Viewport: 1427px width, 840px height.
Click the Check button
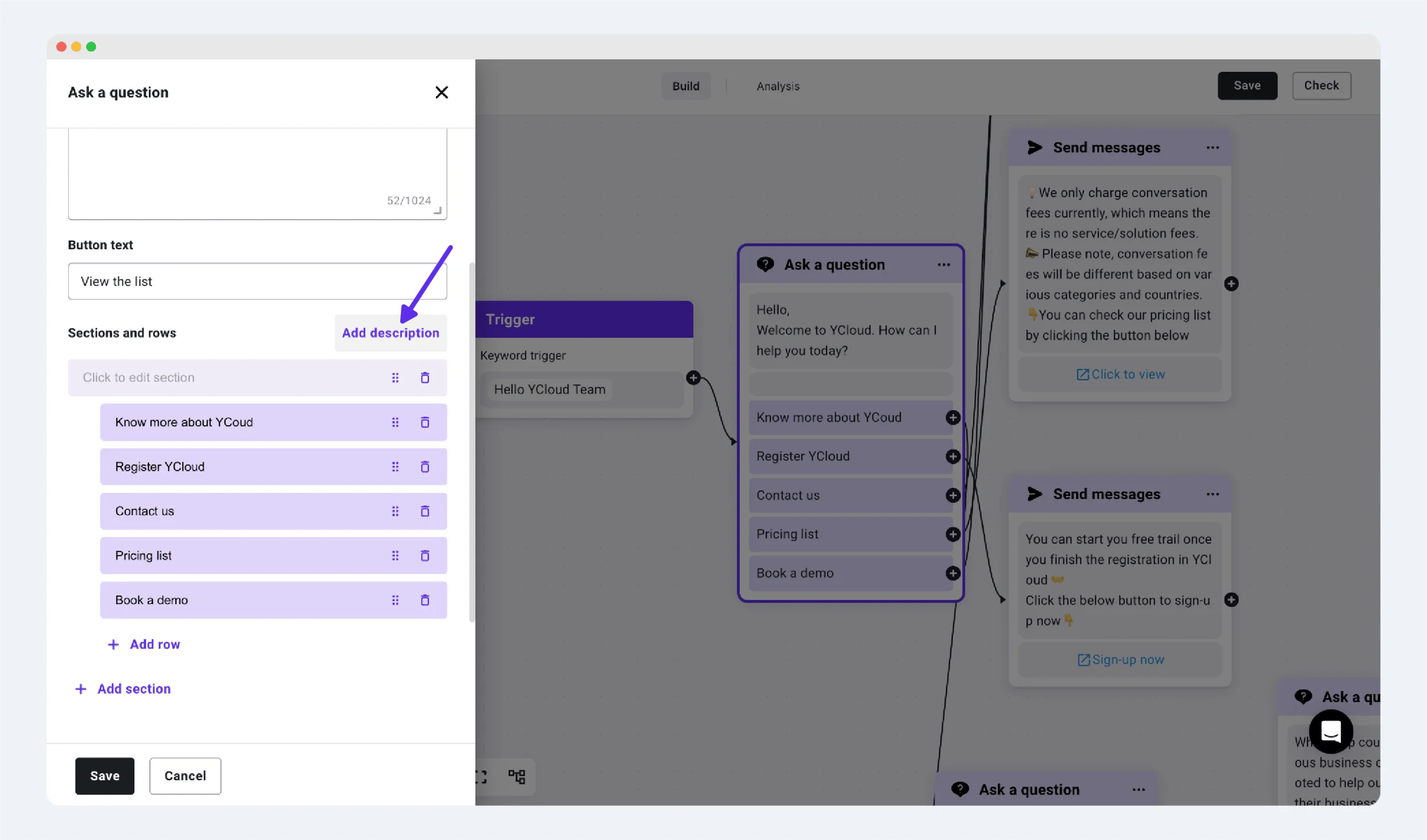pyautogui.click(x=1321, y=85)
